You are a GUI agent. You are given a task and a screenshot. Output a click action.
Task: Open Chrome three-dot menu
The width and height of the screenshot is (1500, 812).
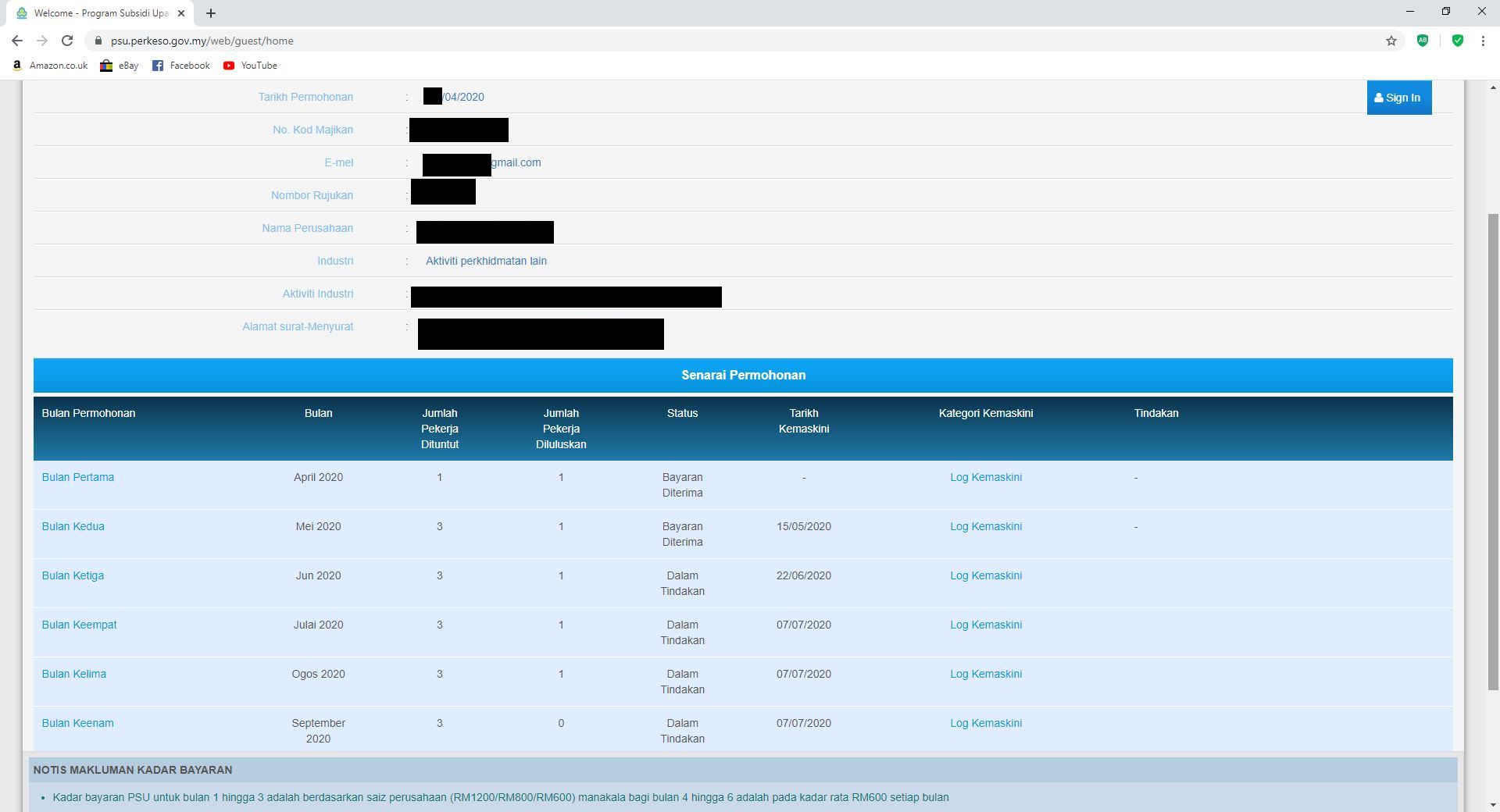tap(1483, 41)
